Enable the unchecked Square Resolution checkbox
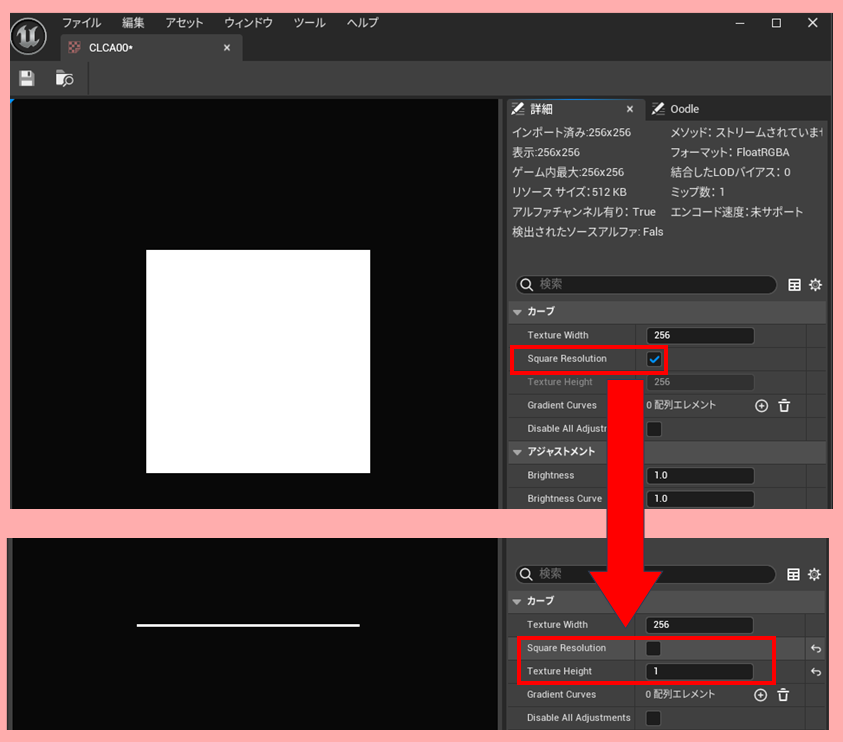Image resolution: width=843 pixels, height=742 pixels. [654, 648]
